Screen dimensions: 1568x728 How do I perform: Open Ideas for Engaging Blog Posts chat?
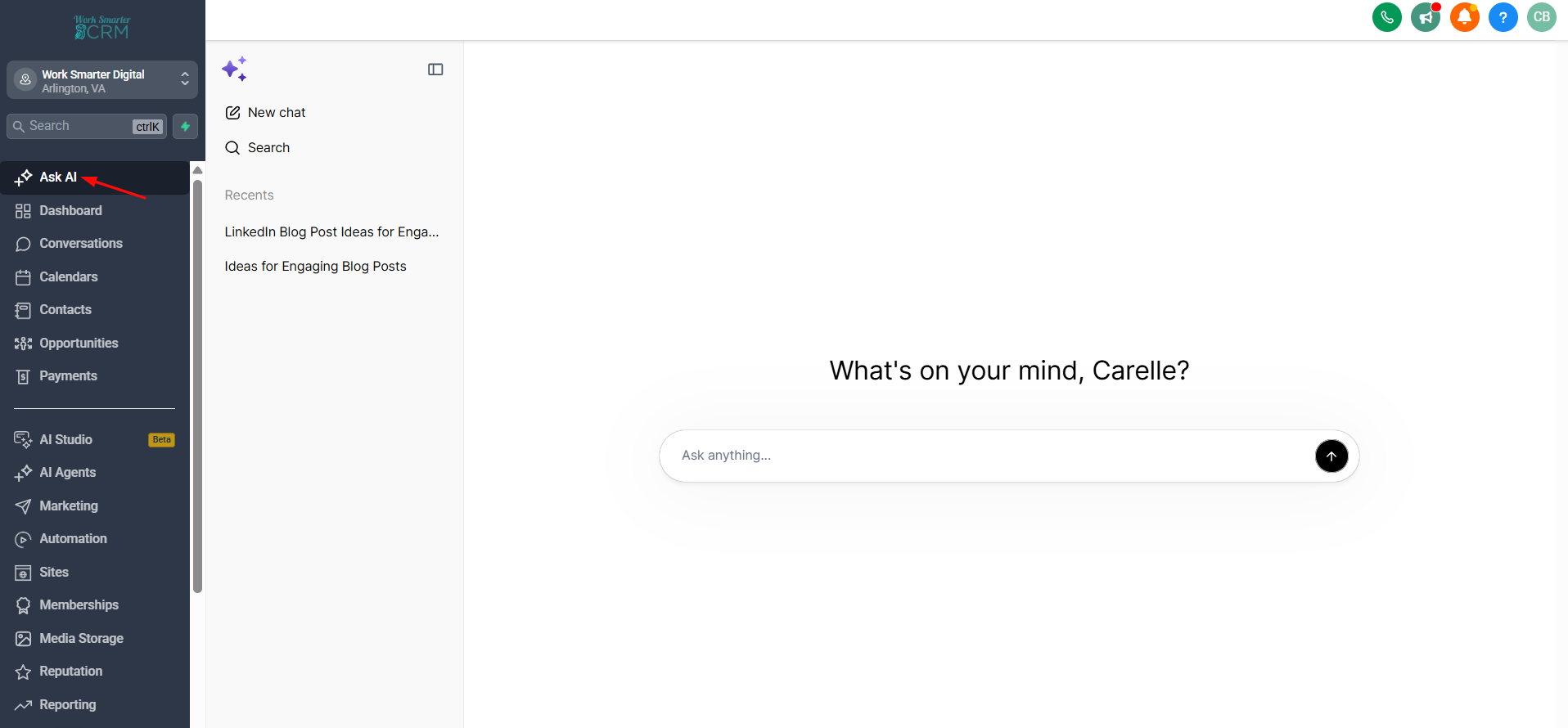point(315,267)
